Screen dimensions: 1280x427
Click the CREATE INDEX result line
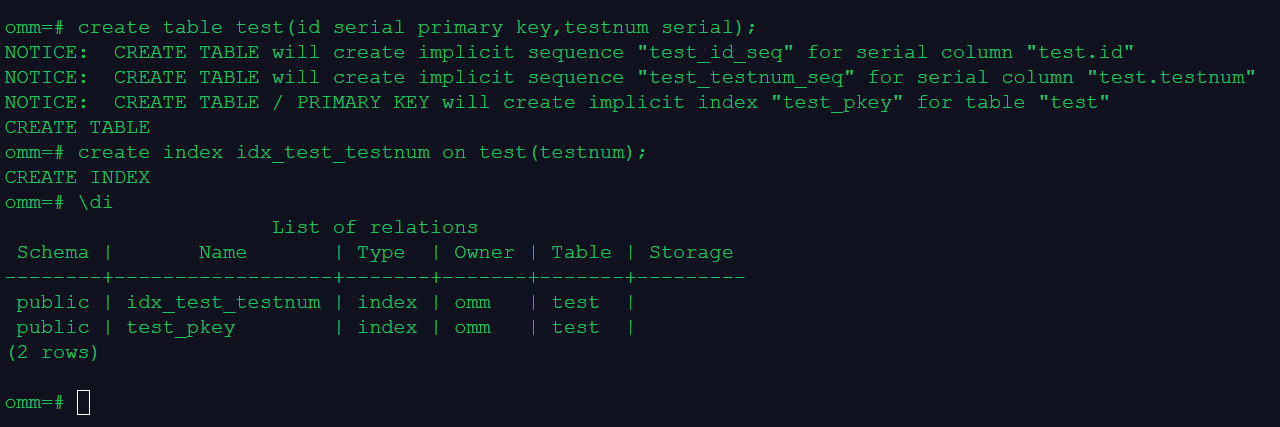(77, 177)
